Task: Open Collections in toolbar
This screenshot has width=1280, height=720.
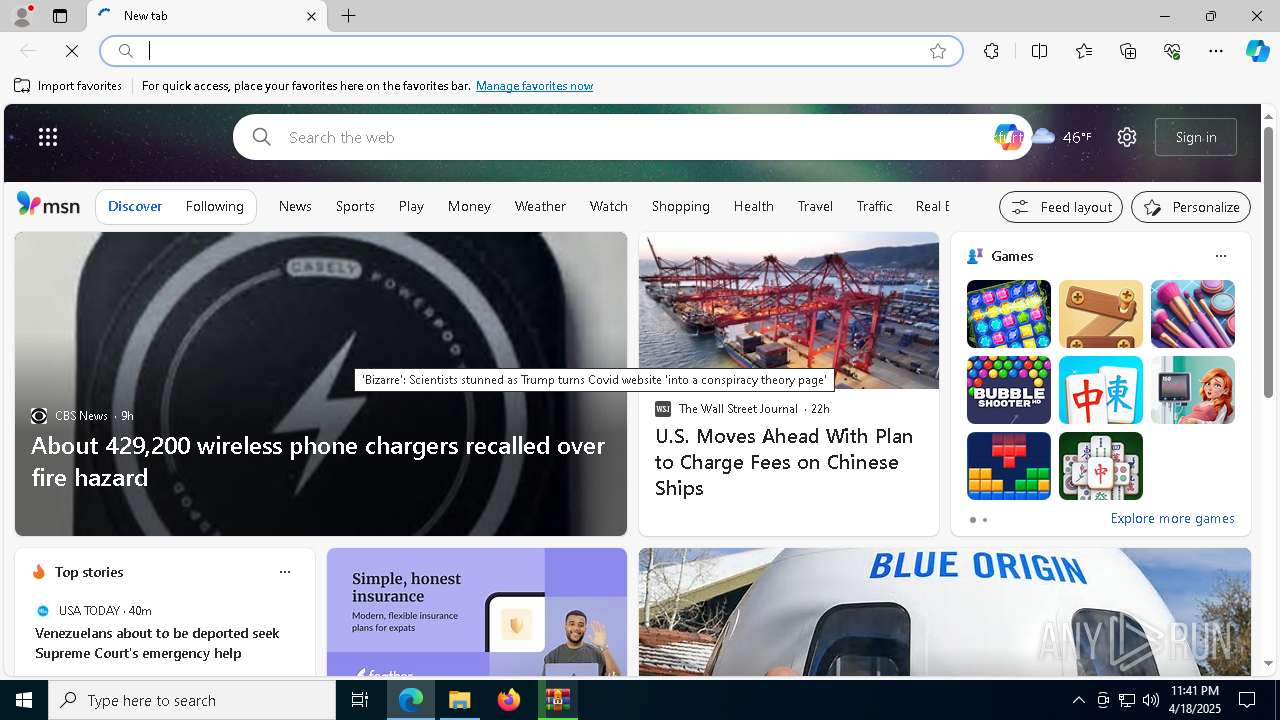Action: click(1128, 51)
